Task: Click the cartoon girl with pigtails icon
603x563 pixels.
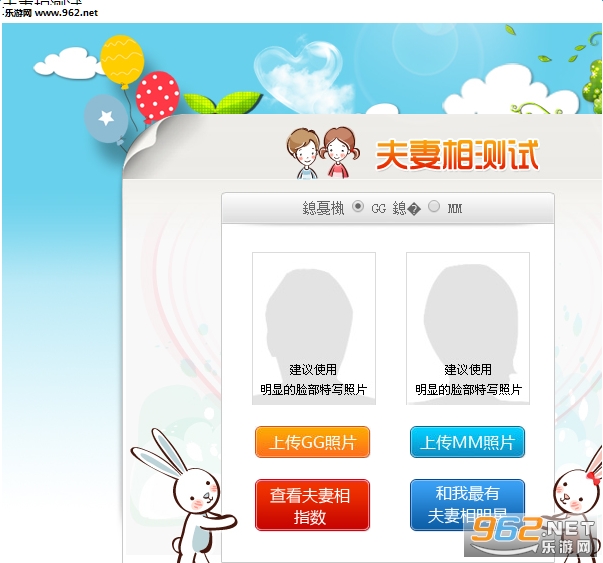Action: coord(340,153)
